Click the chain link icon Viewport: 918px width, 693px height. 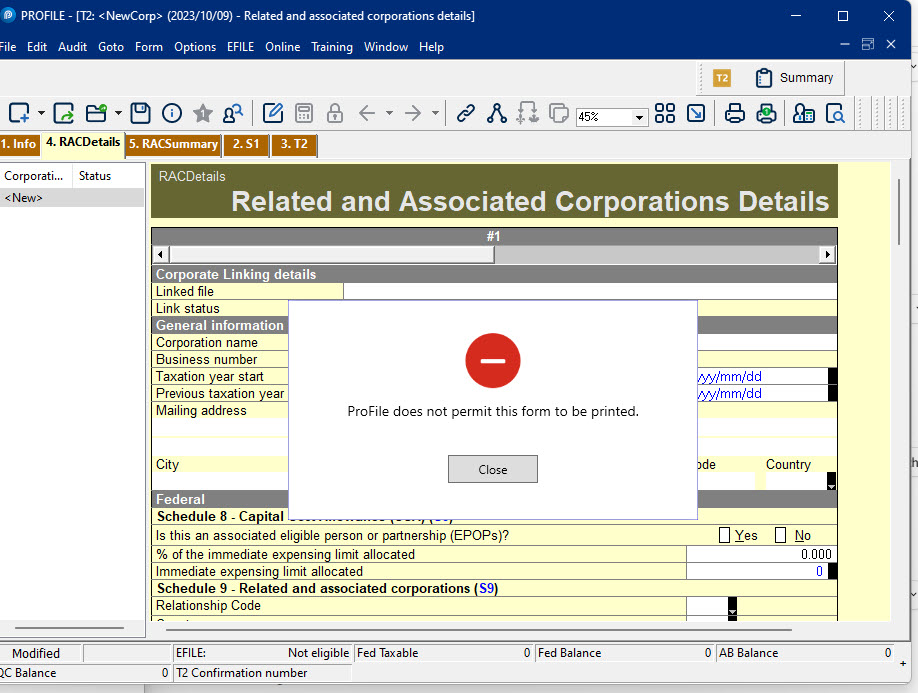(x=465, y=113)
